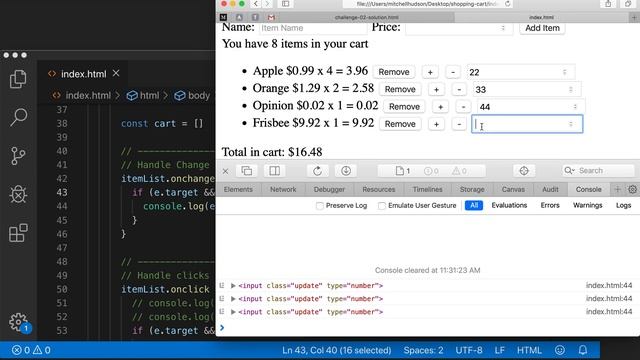Click the Item Name input field
Screen dimensions: 640x360
(313, 28)
